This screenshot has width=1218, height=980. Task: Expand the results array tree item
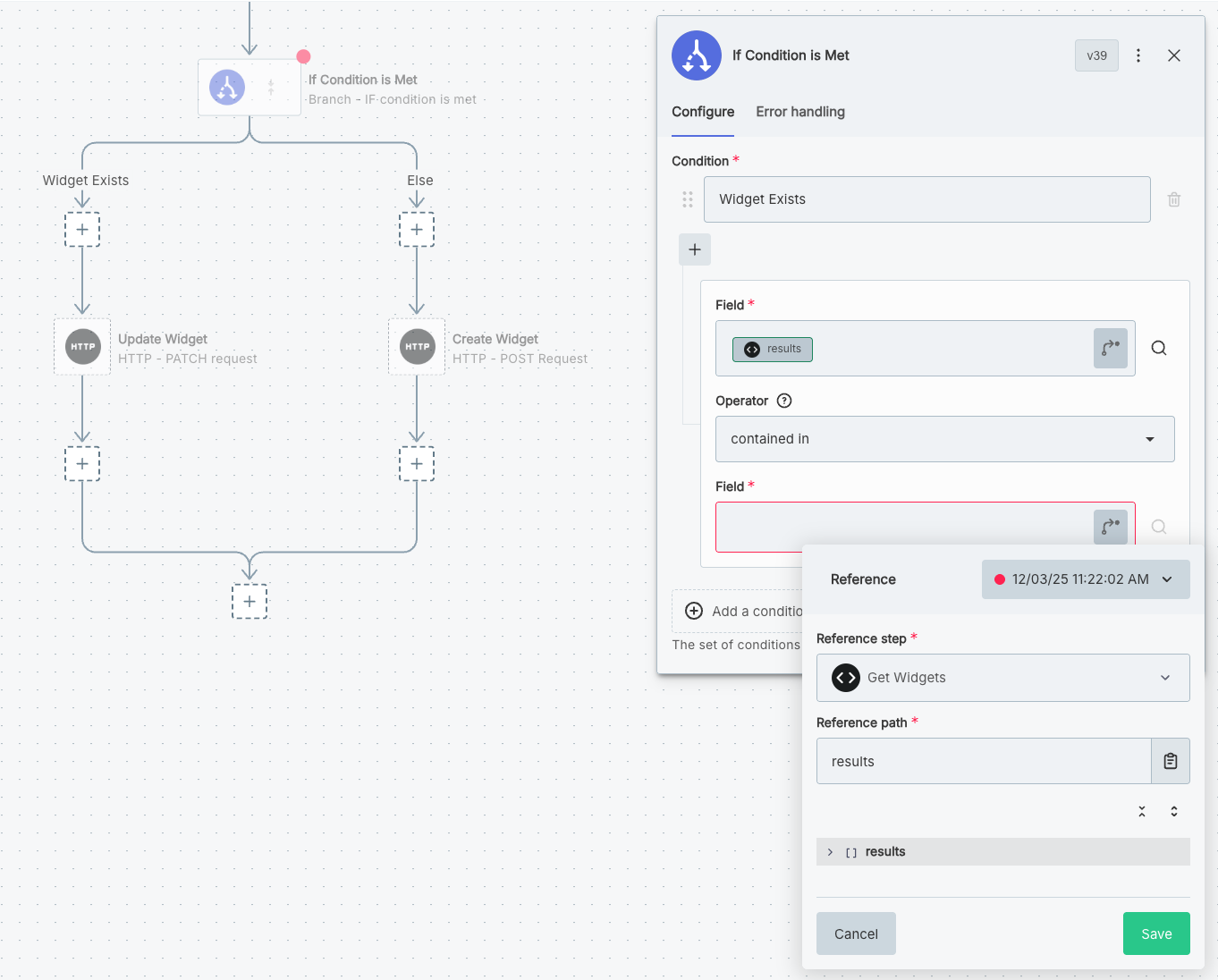pyautogui.click(x=830, y=852)
